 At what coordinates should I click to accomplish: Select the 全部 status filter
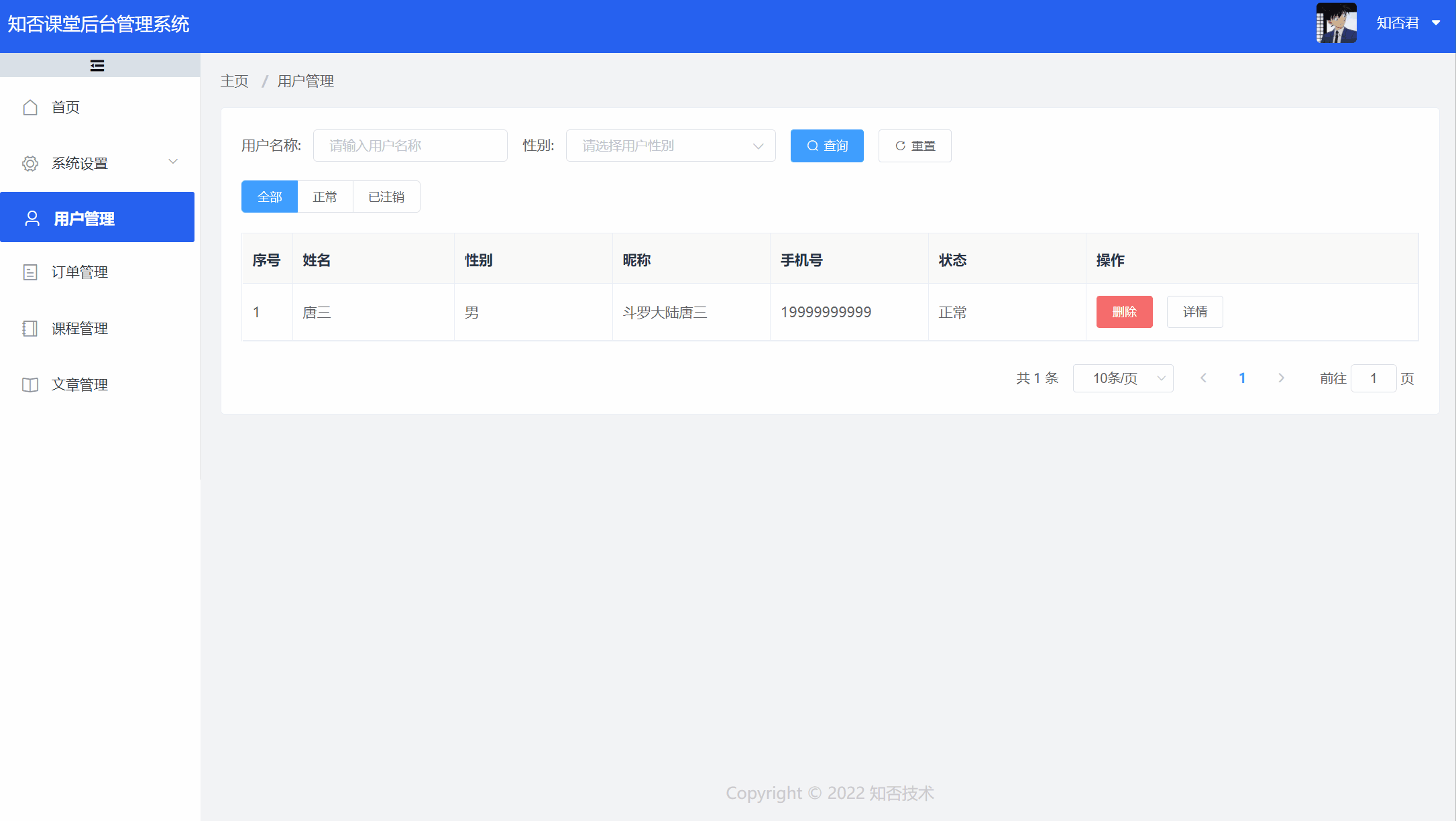270,197
